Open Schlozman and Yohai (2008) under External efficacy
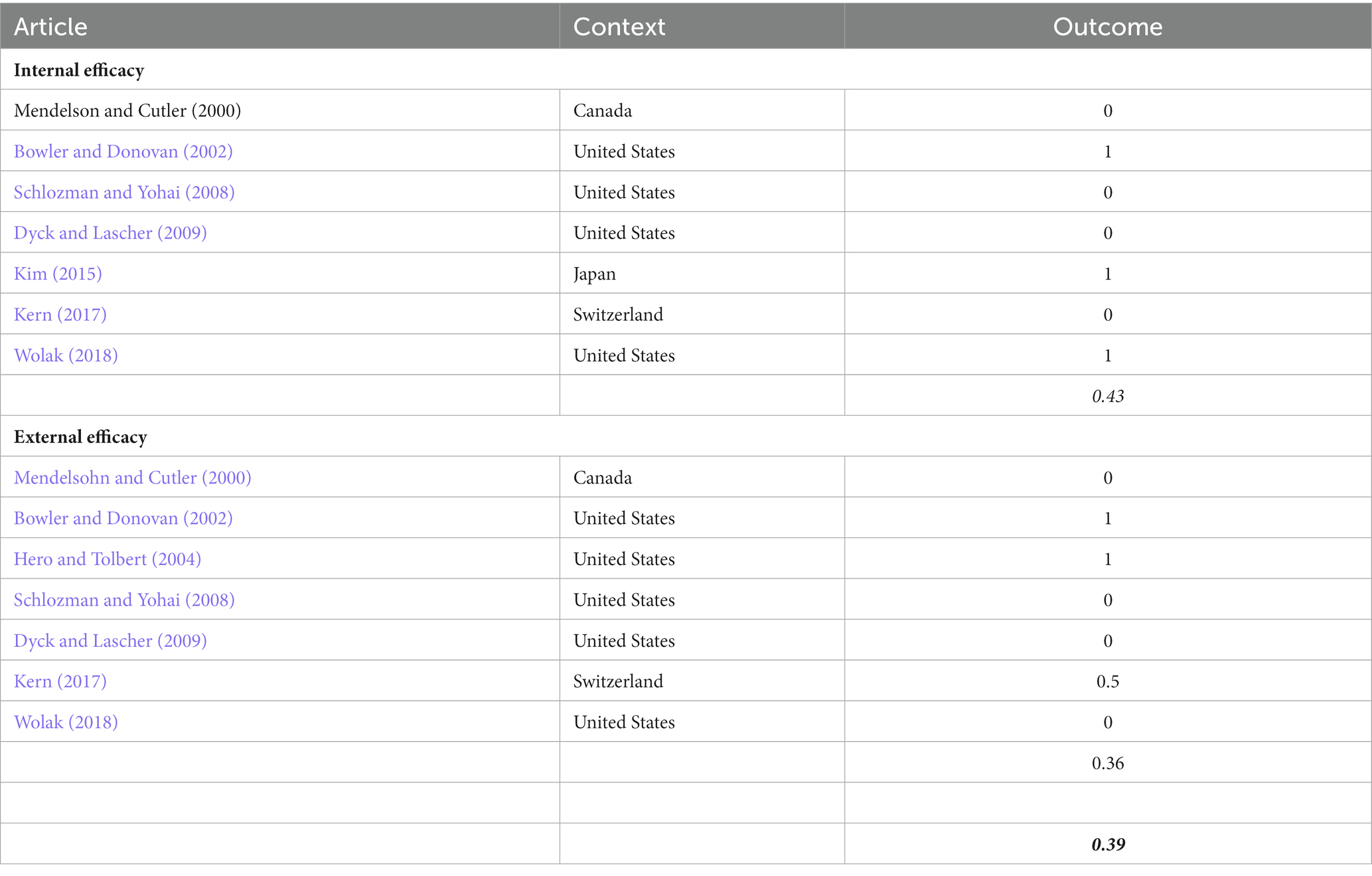Screen dimensions: 1372x876 tap(124, 600)
